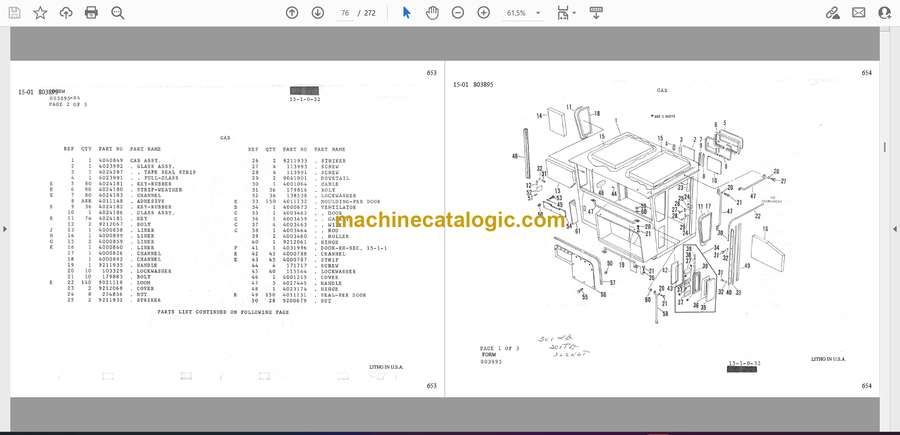Click 'PAGE 1 OF 3' text
The height and width of the screenshot is (435, 900).
[499, 348]
